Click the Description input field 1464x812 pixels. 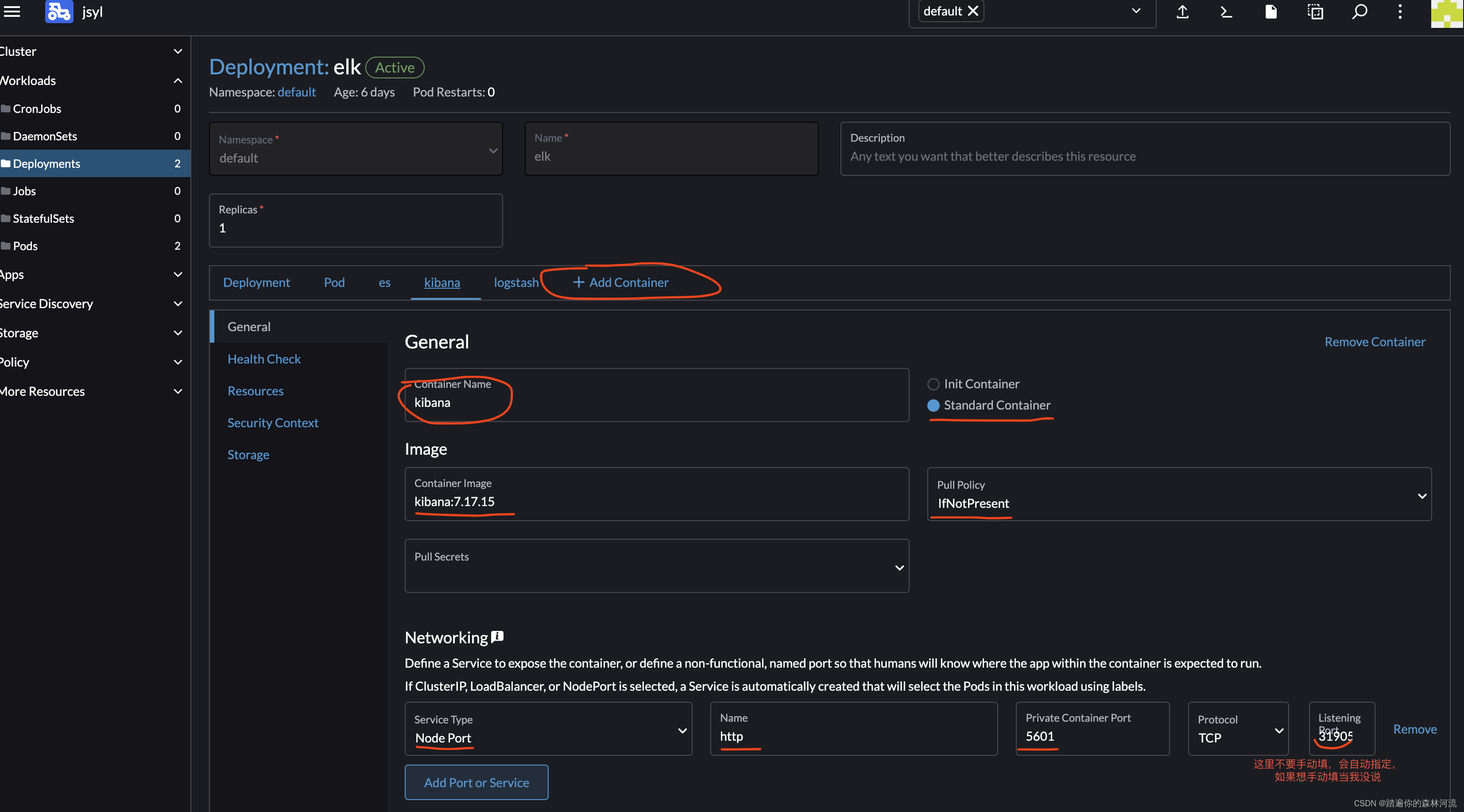1145,149
